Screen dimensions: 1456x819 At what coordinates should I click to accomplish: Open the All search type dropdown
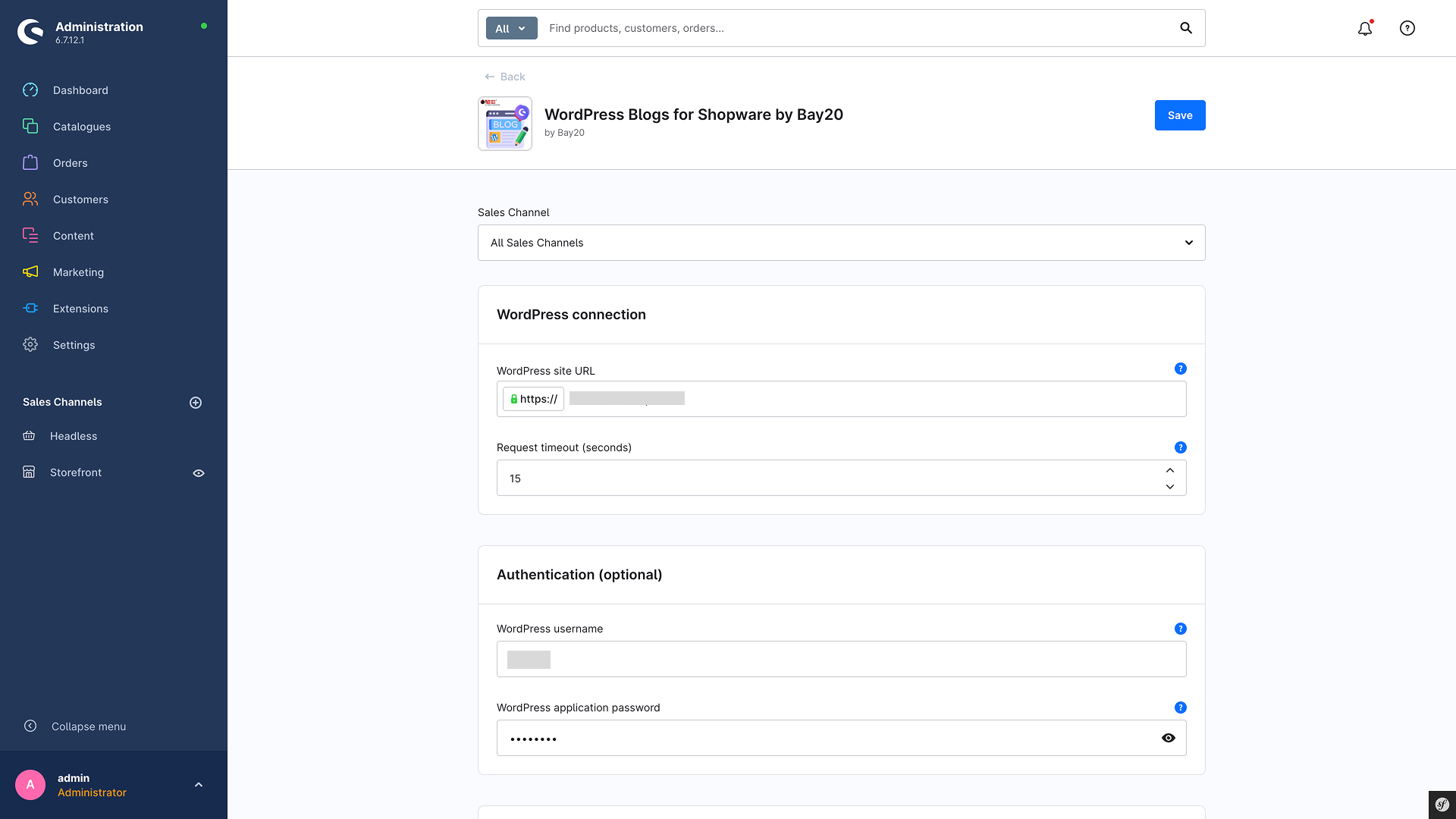coord(512,28)
